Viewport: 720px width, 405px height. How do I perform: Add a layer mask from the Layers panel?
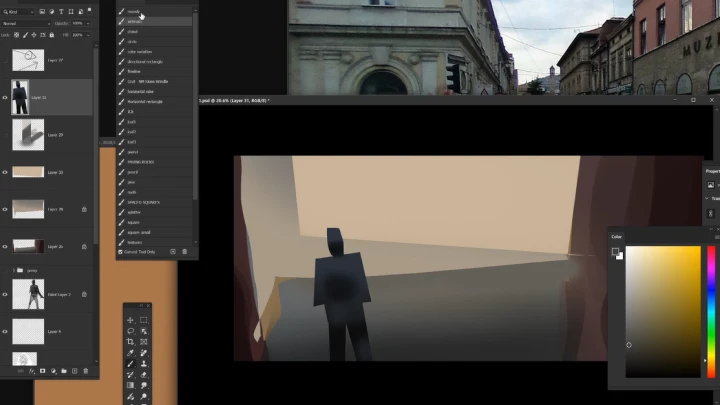(42, 371)
